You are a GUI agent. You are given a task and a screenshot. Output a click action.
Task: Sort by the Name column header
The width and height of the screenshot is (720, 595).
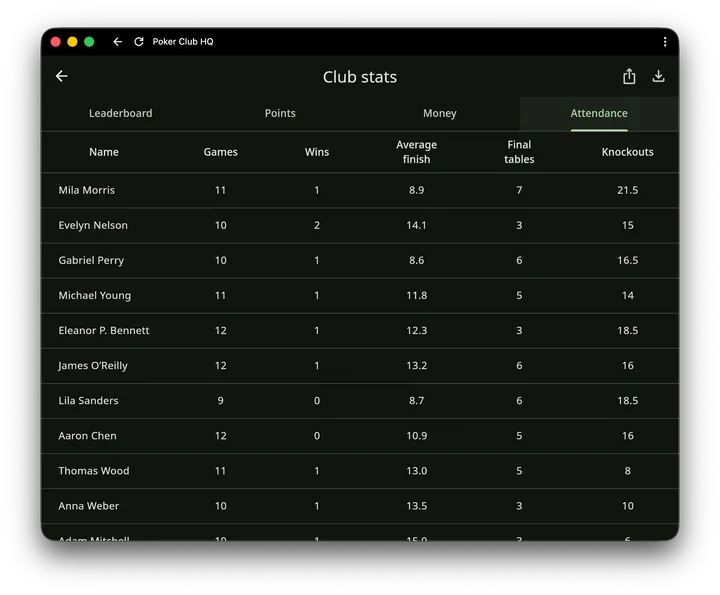pos(104,152)
